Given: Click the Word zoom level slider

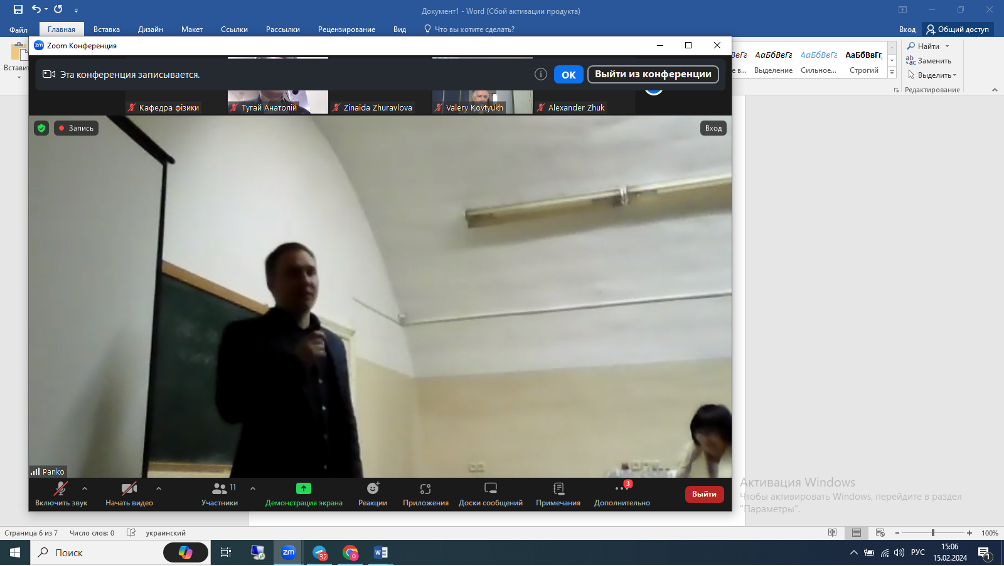Looking at the screenshot, I should click(x=933, y=533).
